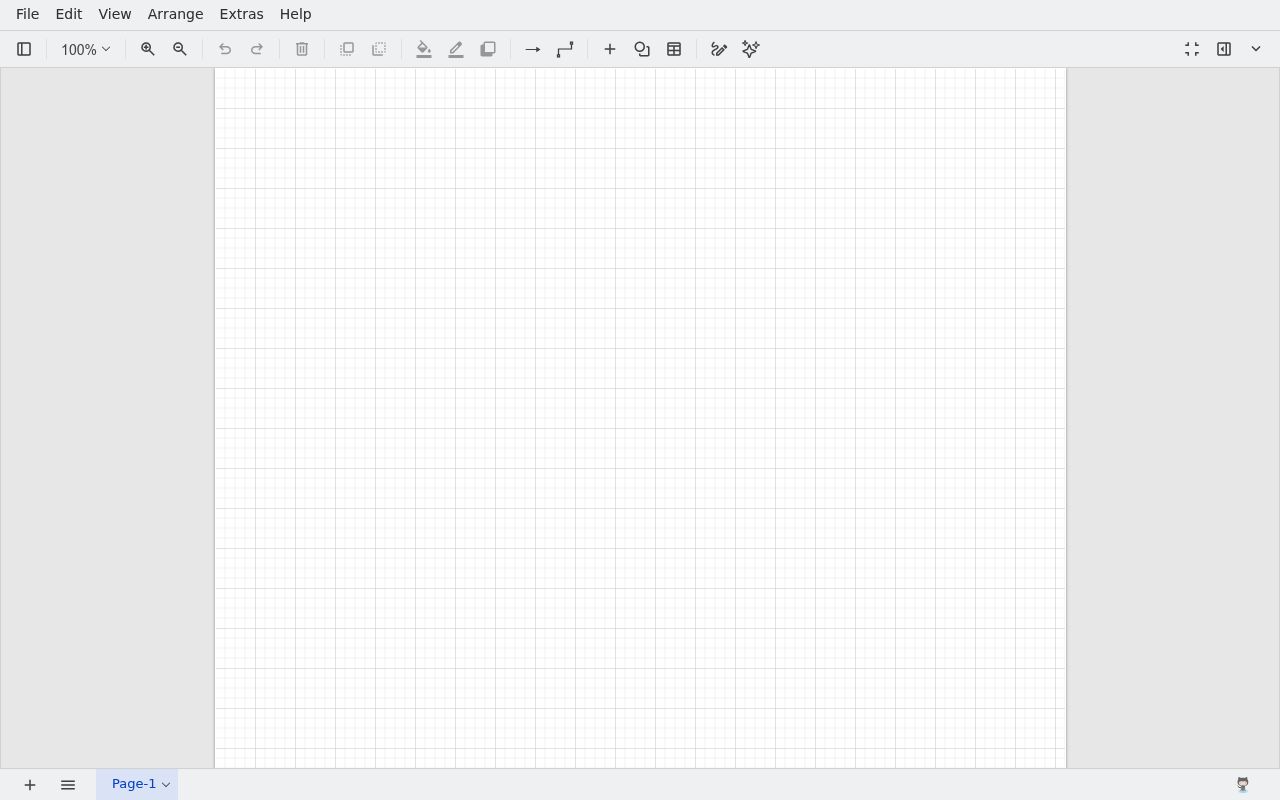1280x800 pixels.
Task: Toggle fullscreen mode icon
Action: pos(1192,49)
